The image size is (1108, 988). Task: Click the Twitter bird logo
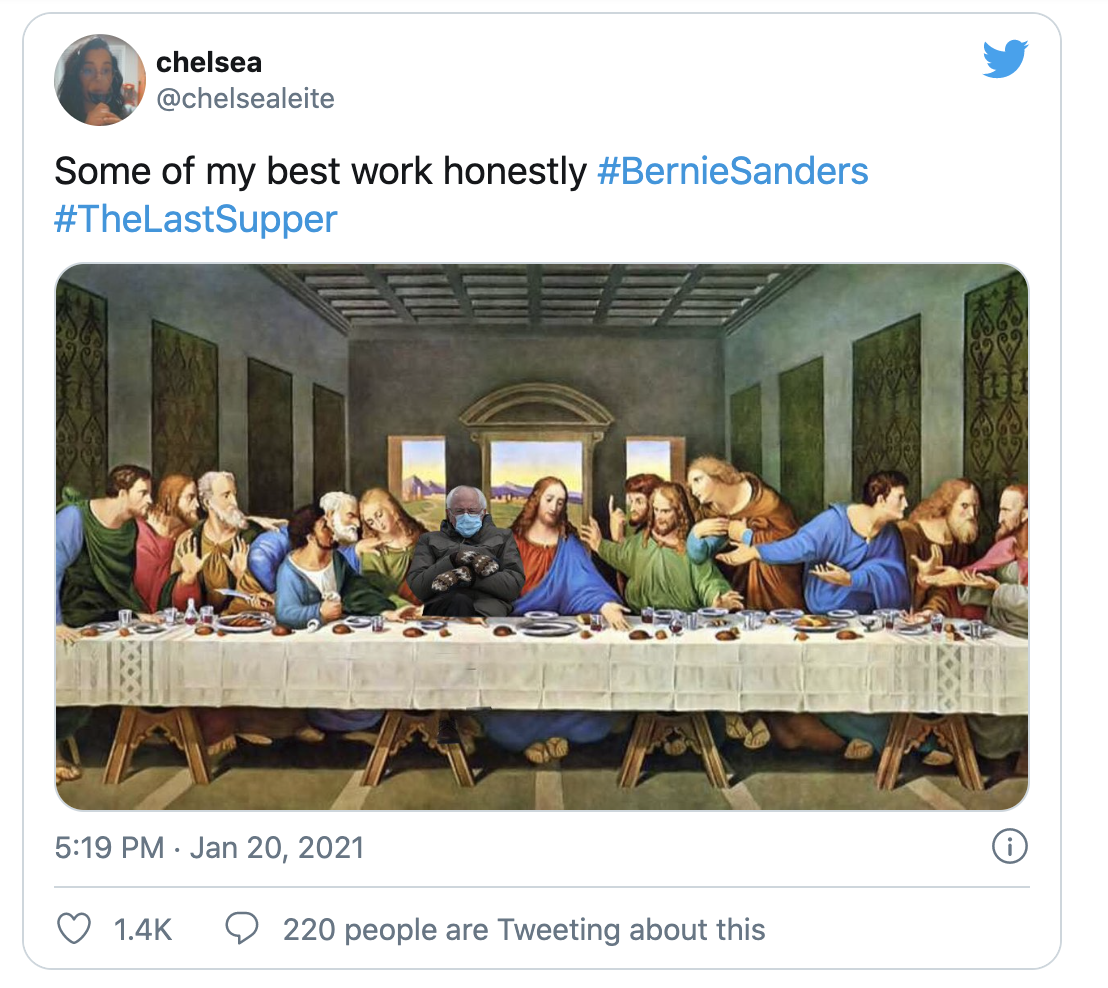(x=1005, y=58)
